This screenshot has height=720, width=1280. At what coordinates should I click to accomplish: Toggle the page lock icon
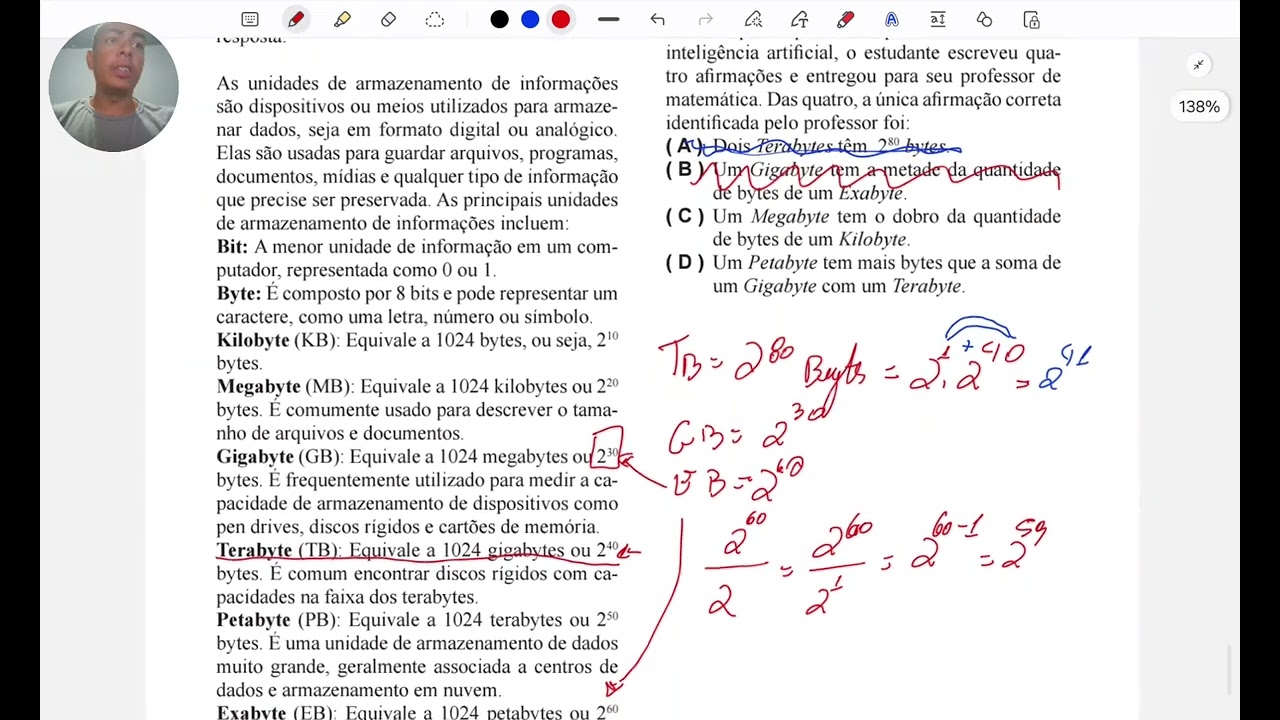1031,19
